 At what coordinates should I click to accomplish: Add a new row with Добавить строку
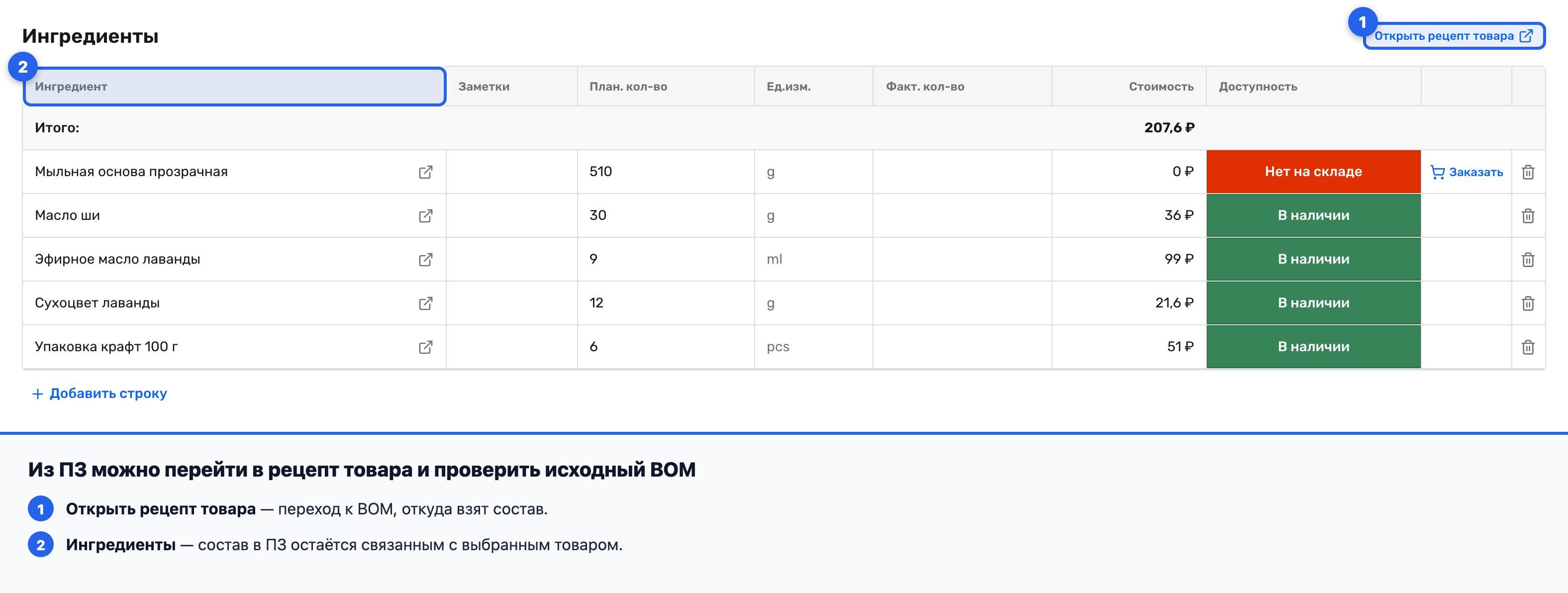(99, 394)
